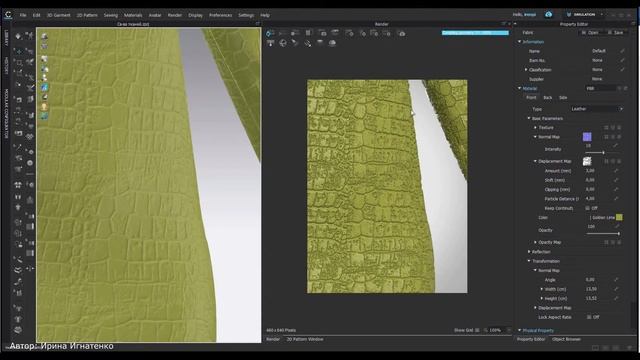Open the File menu
The width and height of the screenshot is (640, 360).
(23, 15)
